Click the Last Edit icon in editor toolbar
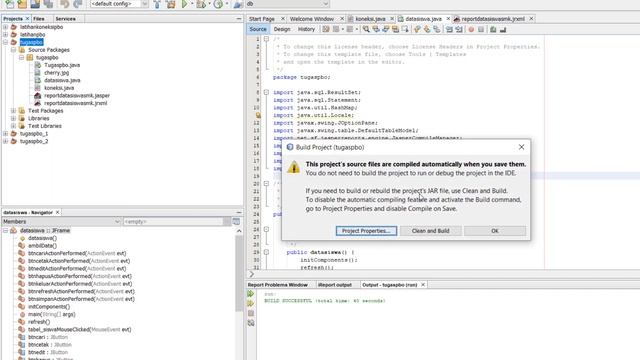This screenshot has width=640, height=360. pos(326,29)
